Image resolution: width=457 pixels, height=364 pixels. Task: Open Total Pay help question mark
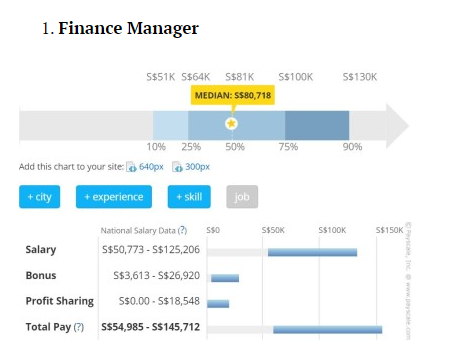79,327
